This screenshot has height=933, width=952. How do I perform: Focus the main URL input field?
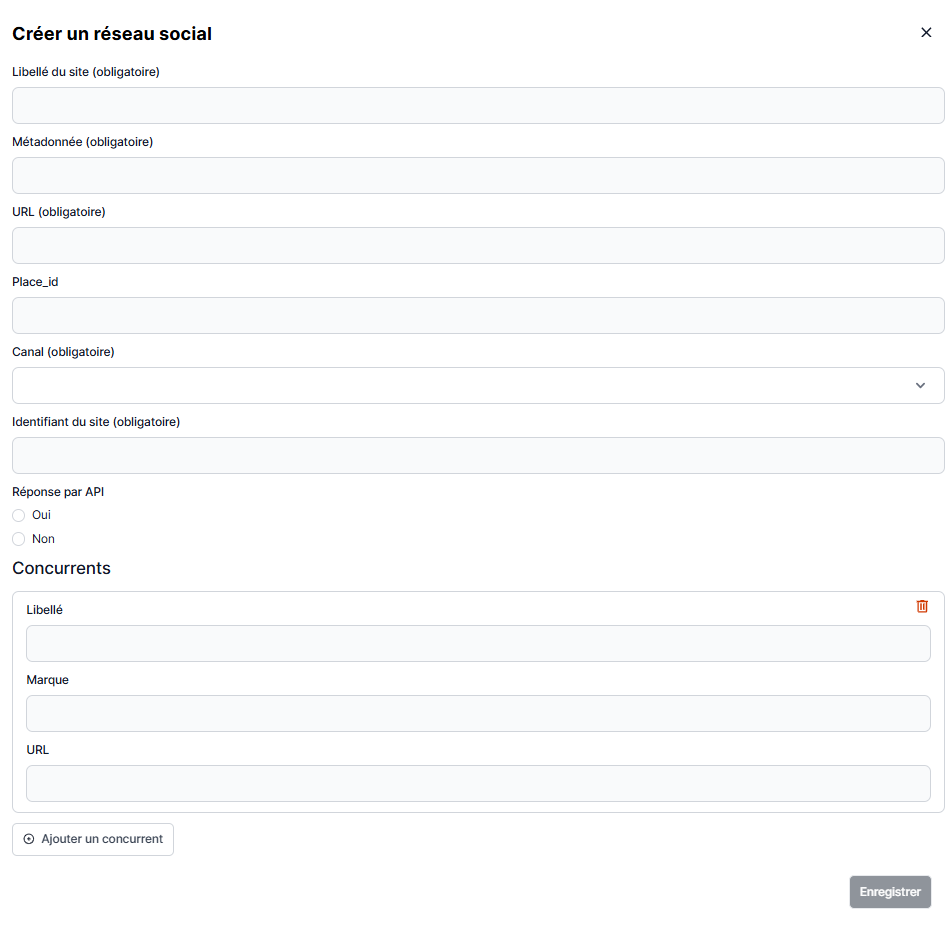click(x=478, y=246)
